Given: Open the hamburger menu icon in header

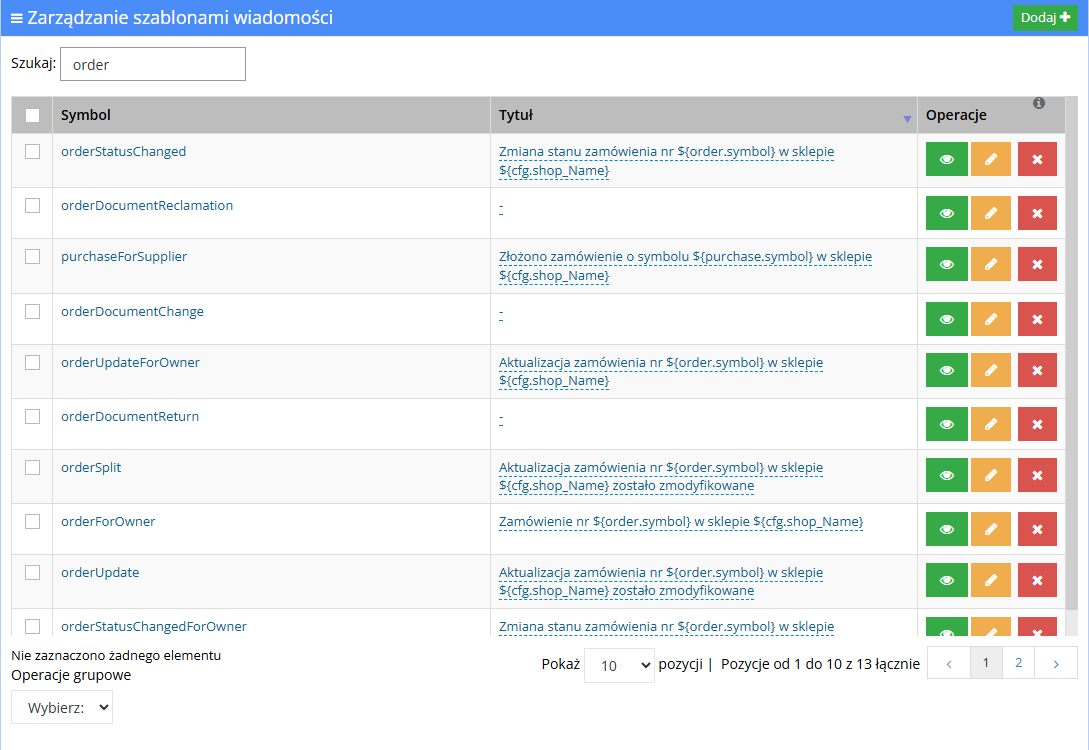Looking at the screenshot, I should click(17, 18).
